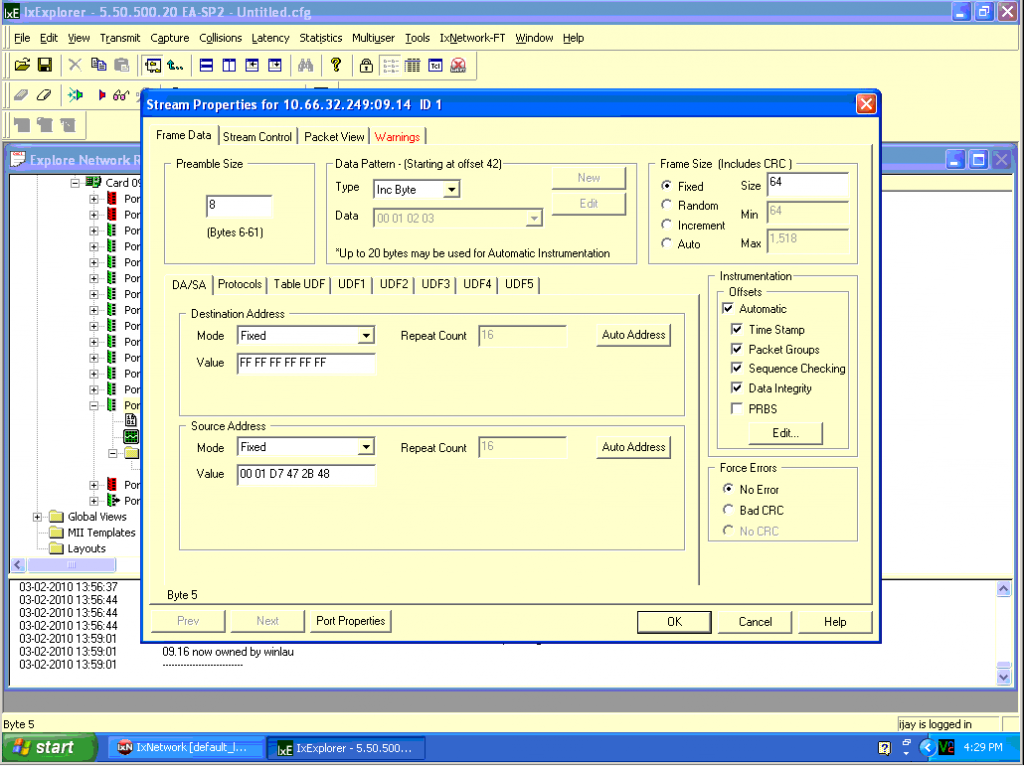Open the Destination Address Mode dropdown
This screenshot has height=766, width=1024.
[x=366, y=336]
